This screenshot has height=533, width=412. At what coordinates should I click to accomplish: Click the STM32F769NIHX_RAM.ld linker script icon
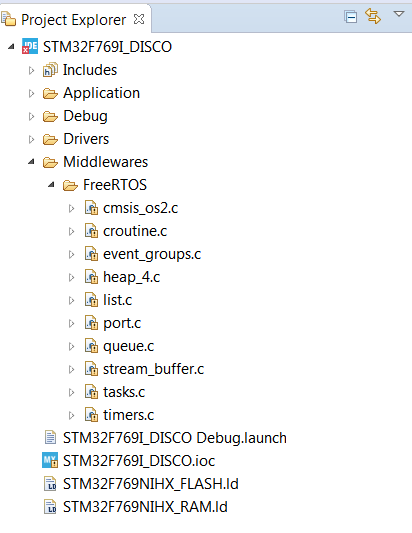tap(50, 507)
